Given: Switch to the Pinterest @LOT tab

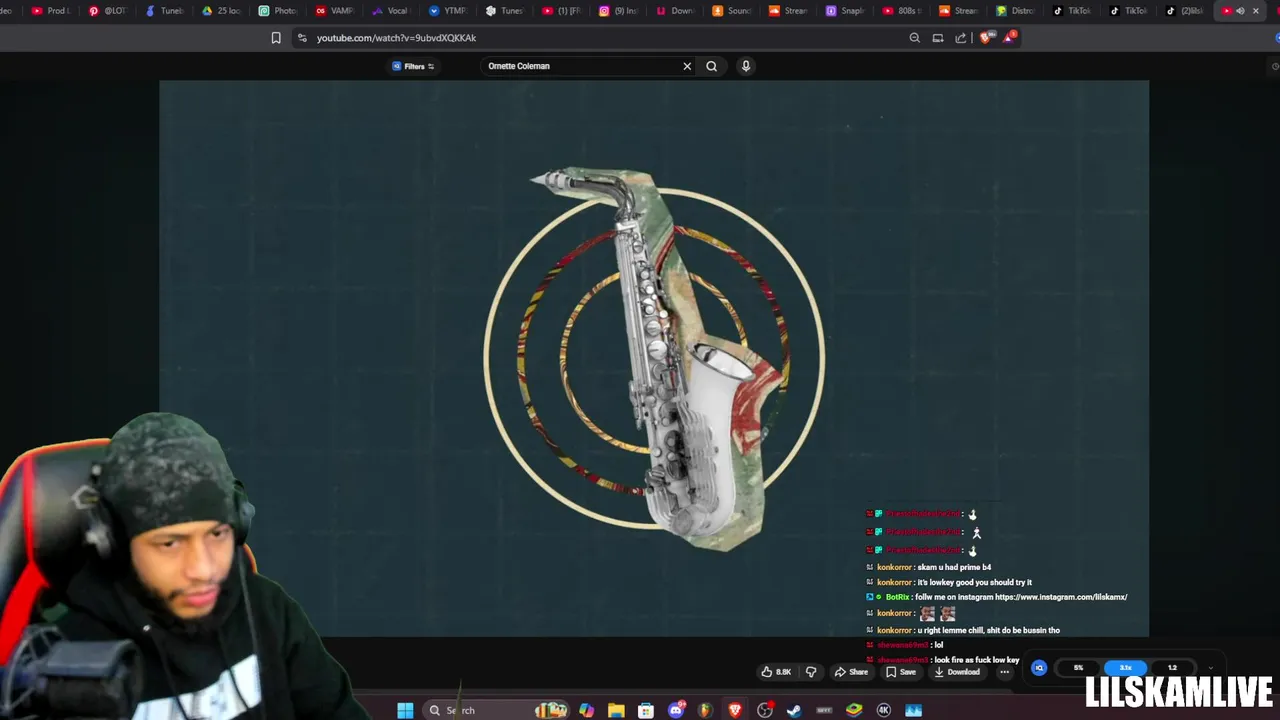Looking at the screenshot, I should pyautogui.click(x=108, y=11).
